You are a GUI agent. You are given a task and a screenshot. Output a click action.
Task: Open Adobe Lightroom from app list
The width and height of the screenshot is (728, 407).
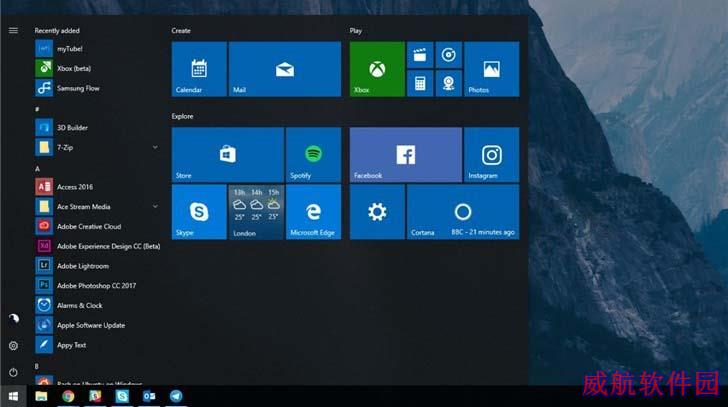coord(98,266)
